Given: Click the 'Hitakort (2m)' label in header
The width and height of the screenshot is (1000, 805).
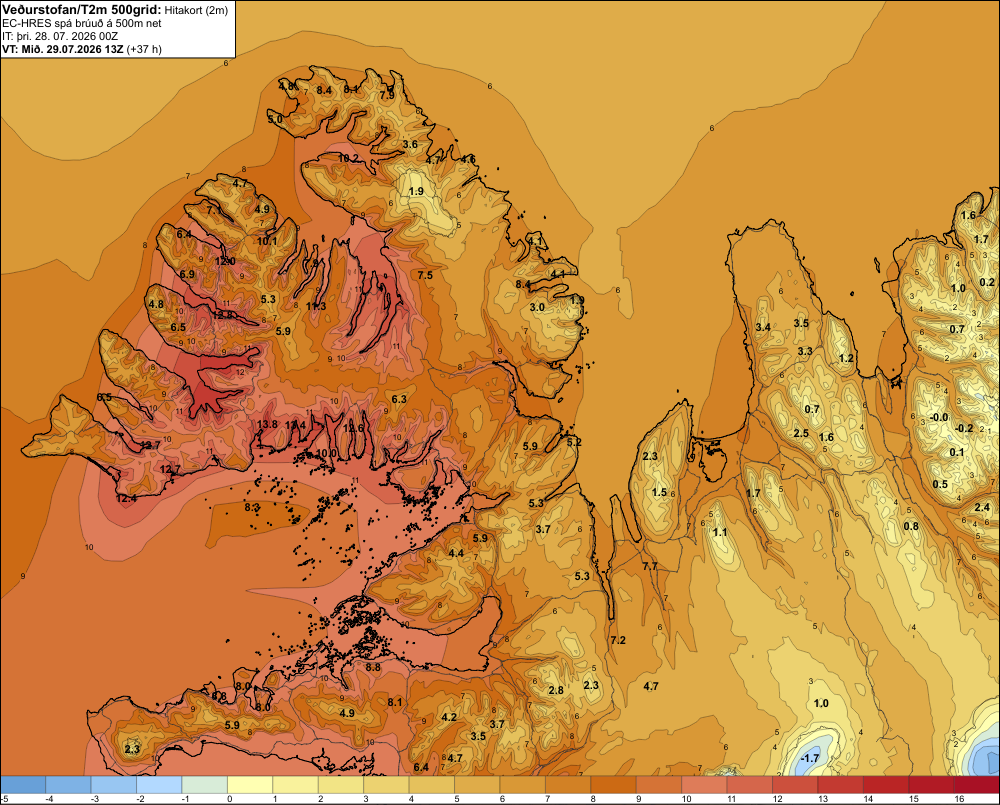Looking at the screenshot, I should tap(196, 10).
